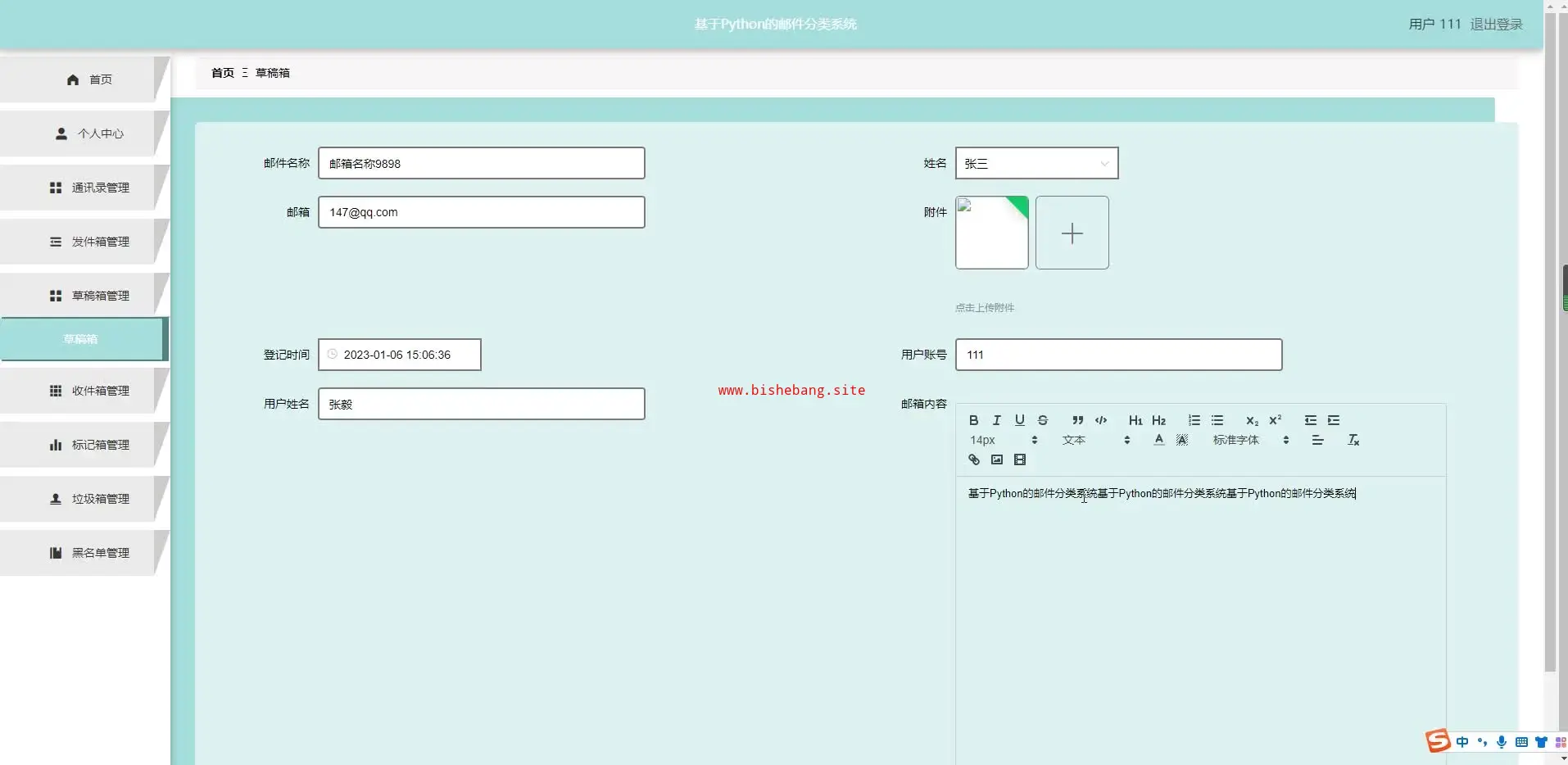Open the 标准字体 font family dropdown
1568x765 pixels.
(1250, 440)
